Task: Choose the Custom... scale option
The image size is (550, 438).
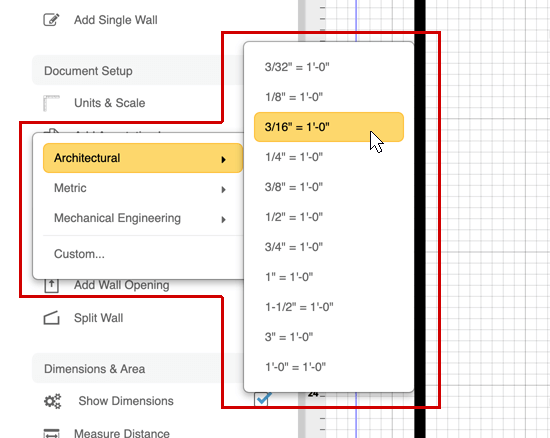Action: (x=143, y=254)
